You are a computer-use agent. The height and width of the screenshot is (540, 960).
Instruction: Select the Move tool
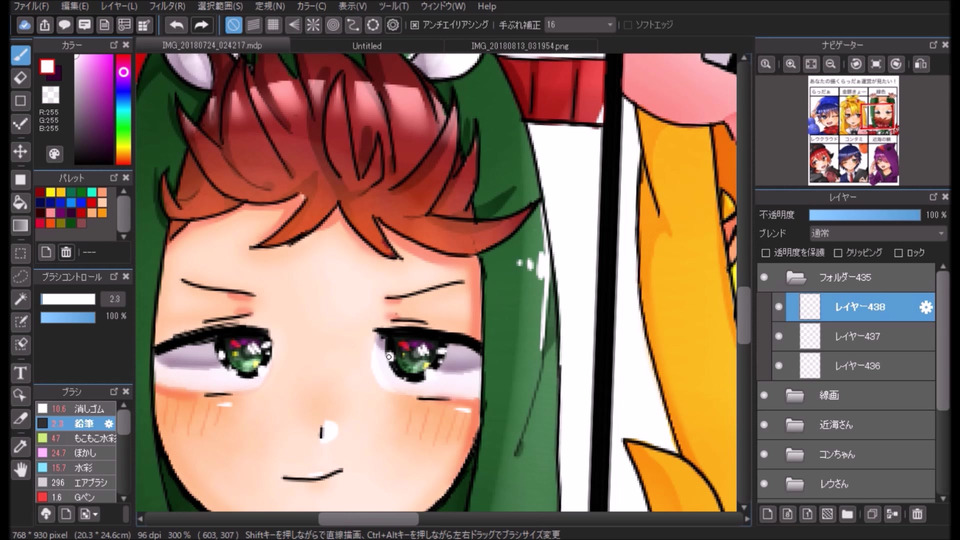[x=20, y=151]
